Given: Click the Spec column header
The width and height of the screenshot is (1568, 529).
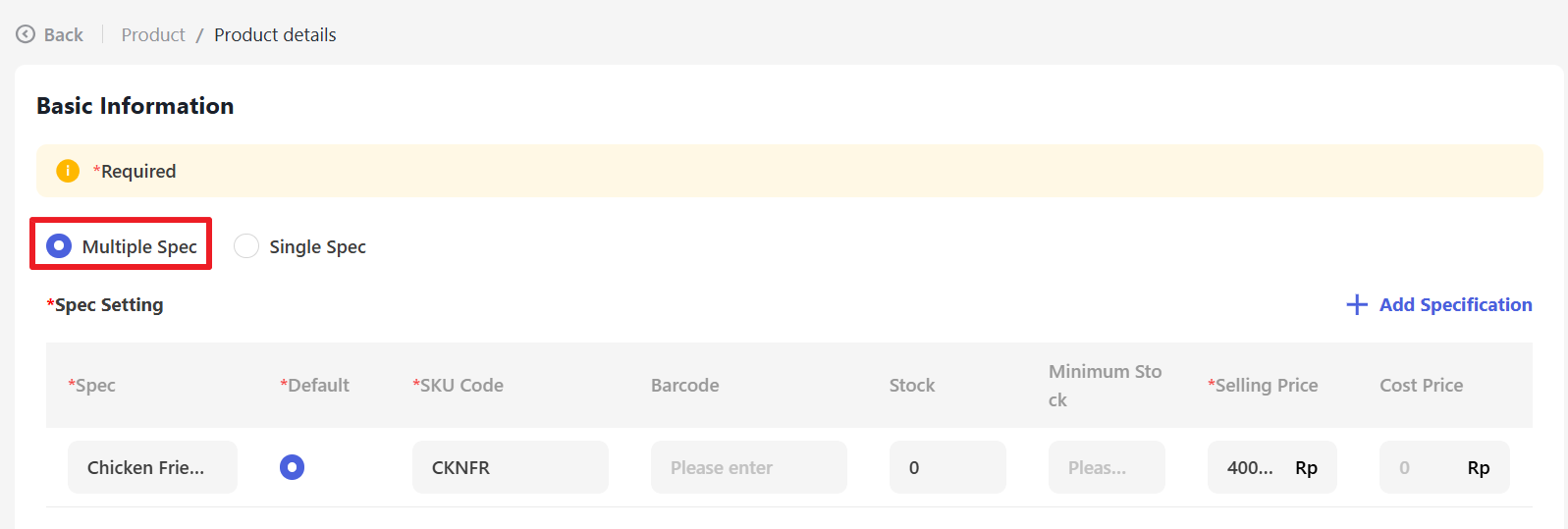Looking at the screenshot, I should tap(91, 385).
